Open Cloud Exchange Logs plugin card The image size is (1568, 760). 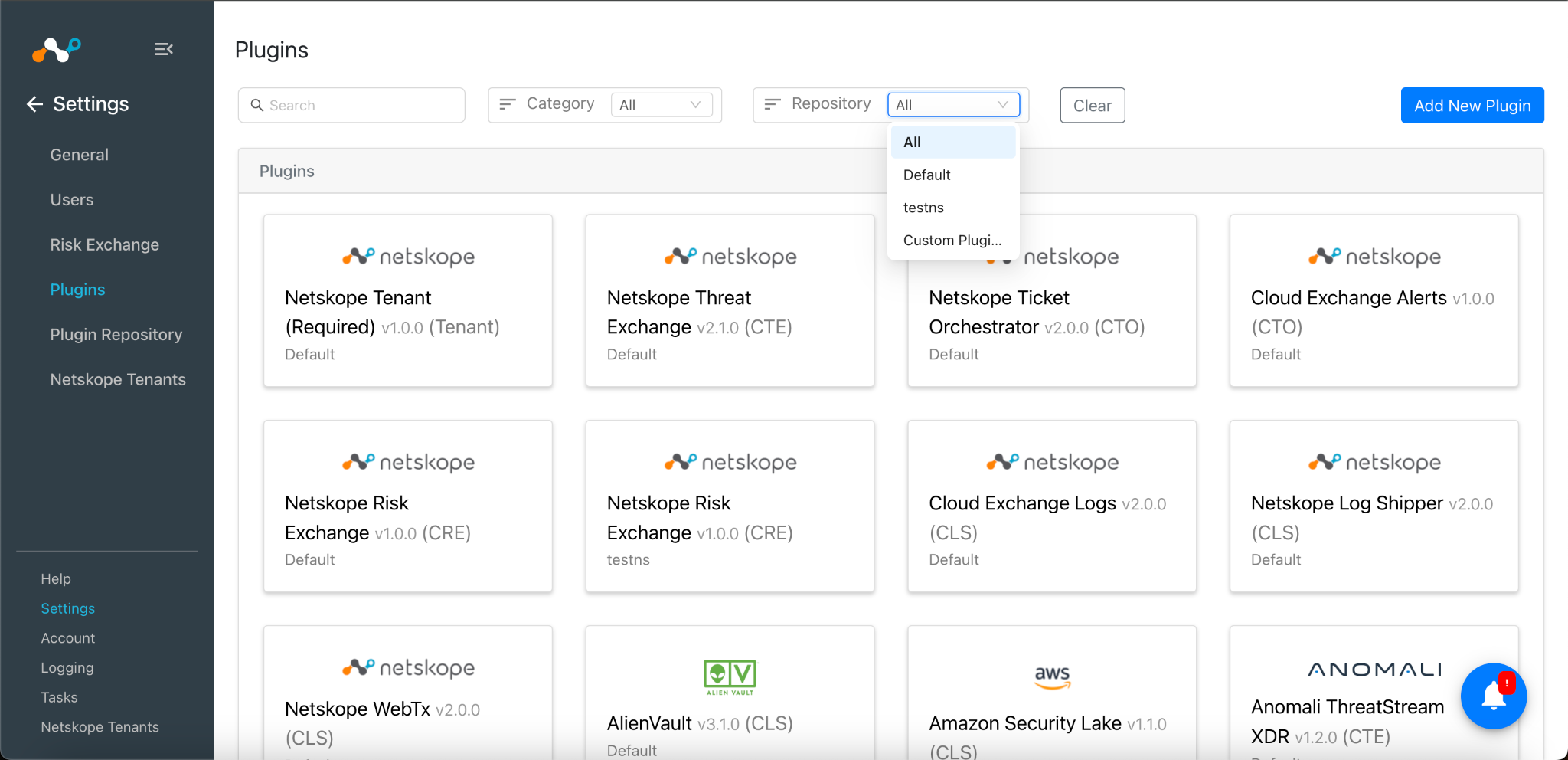click(x=1052, y=506)
